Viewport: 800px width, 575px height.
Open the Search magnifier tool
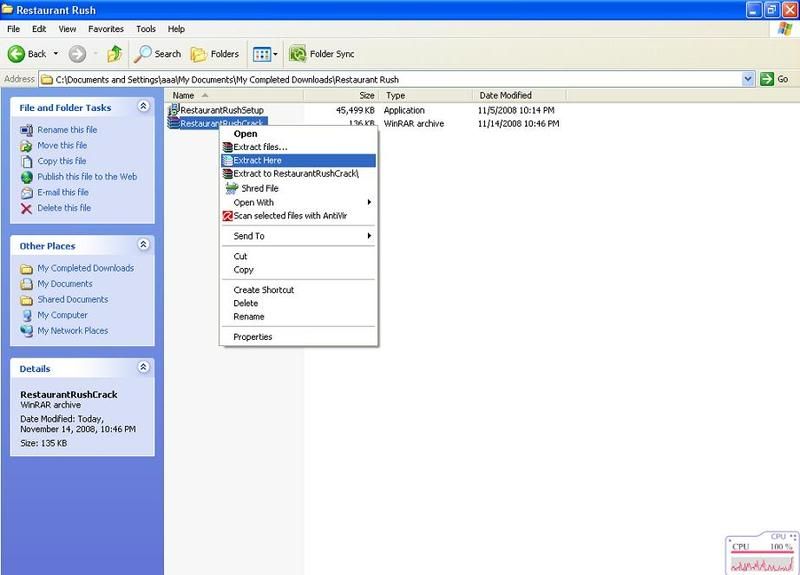pos(144,53)
